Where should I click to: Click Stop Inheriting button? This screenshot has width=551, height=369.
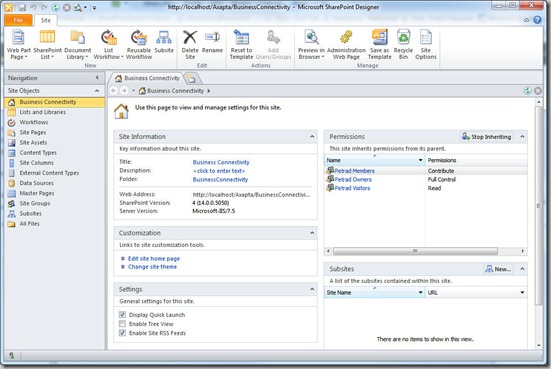coord(487,137)
